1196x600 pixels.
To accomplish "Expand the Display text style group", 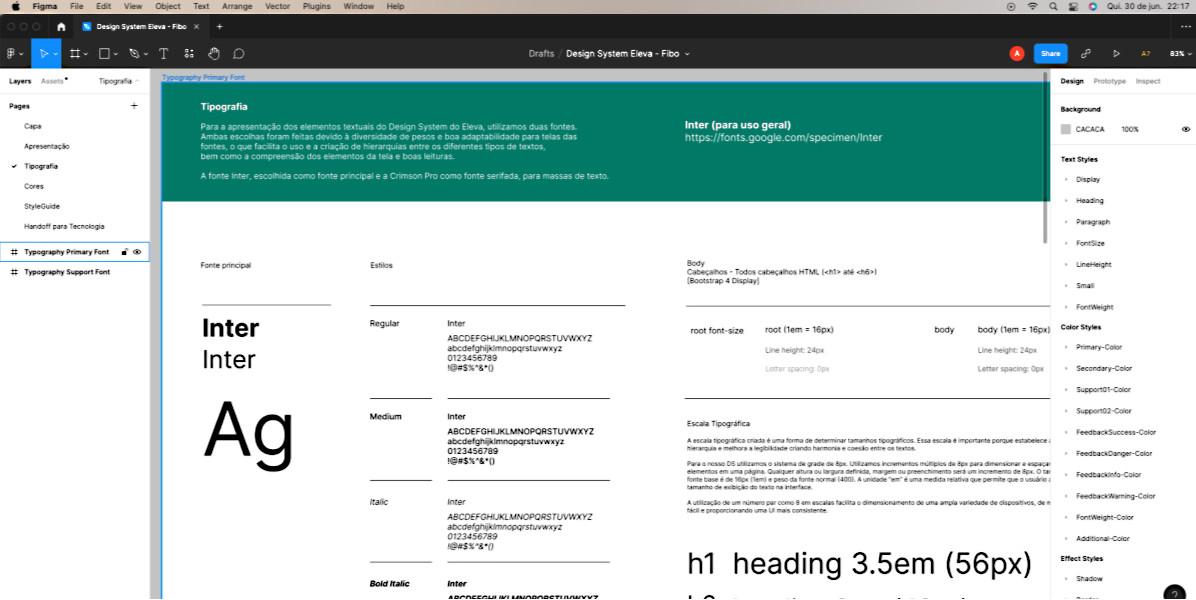I will click(x=1066, y=179).
